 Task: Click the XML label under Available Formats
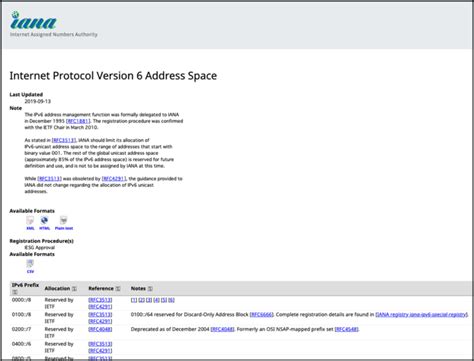30,228
